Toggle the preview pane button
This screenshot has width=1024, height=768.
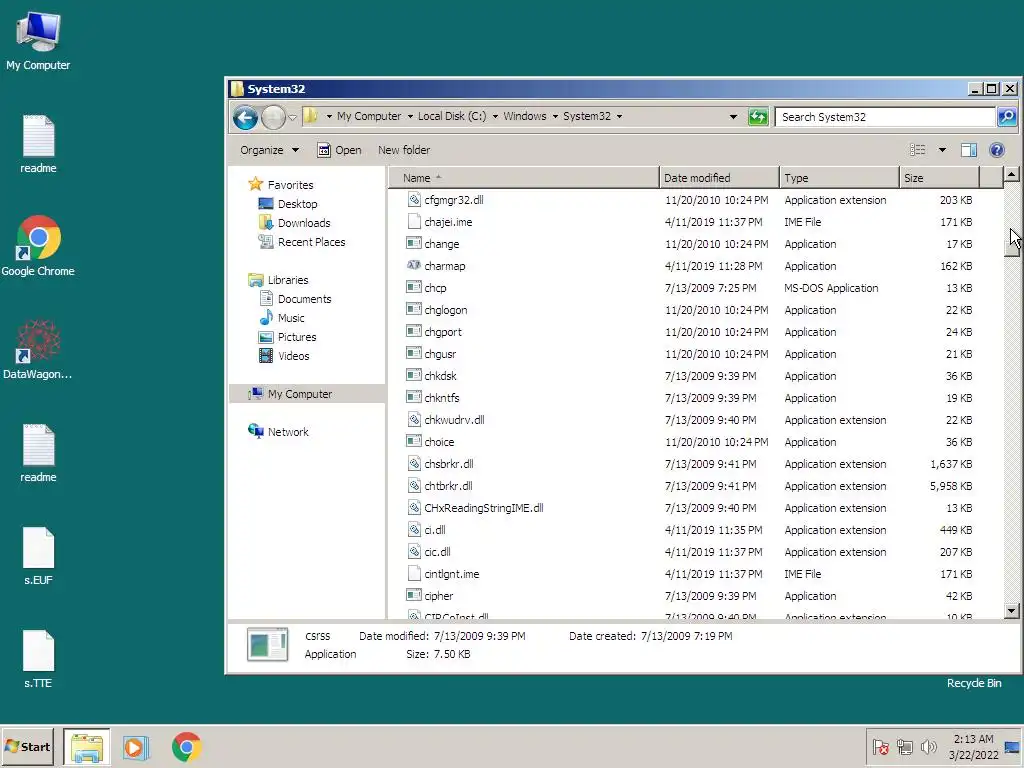[x=968, y=150]
